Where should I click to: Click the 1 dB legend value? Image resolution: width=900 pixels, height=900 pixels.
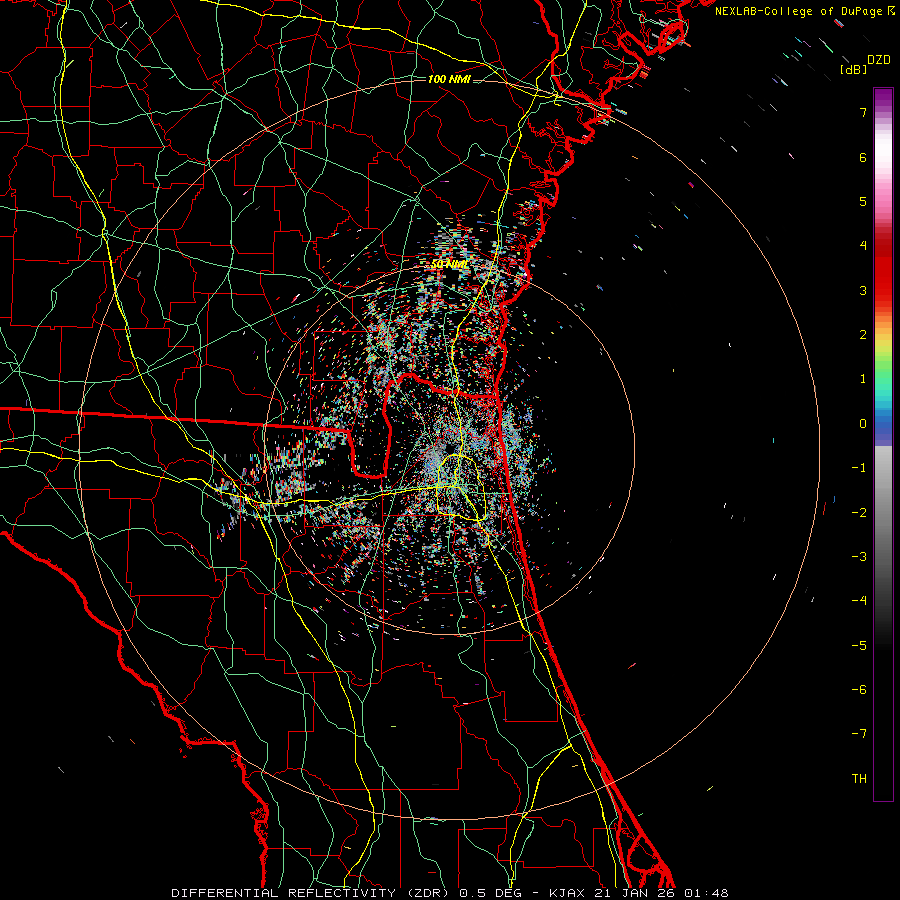(x=863, y=379)
